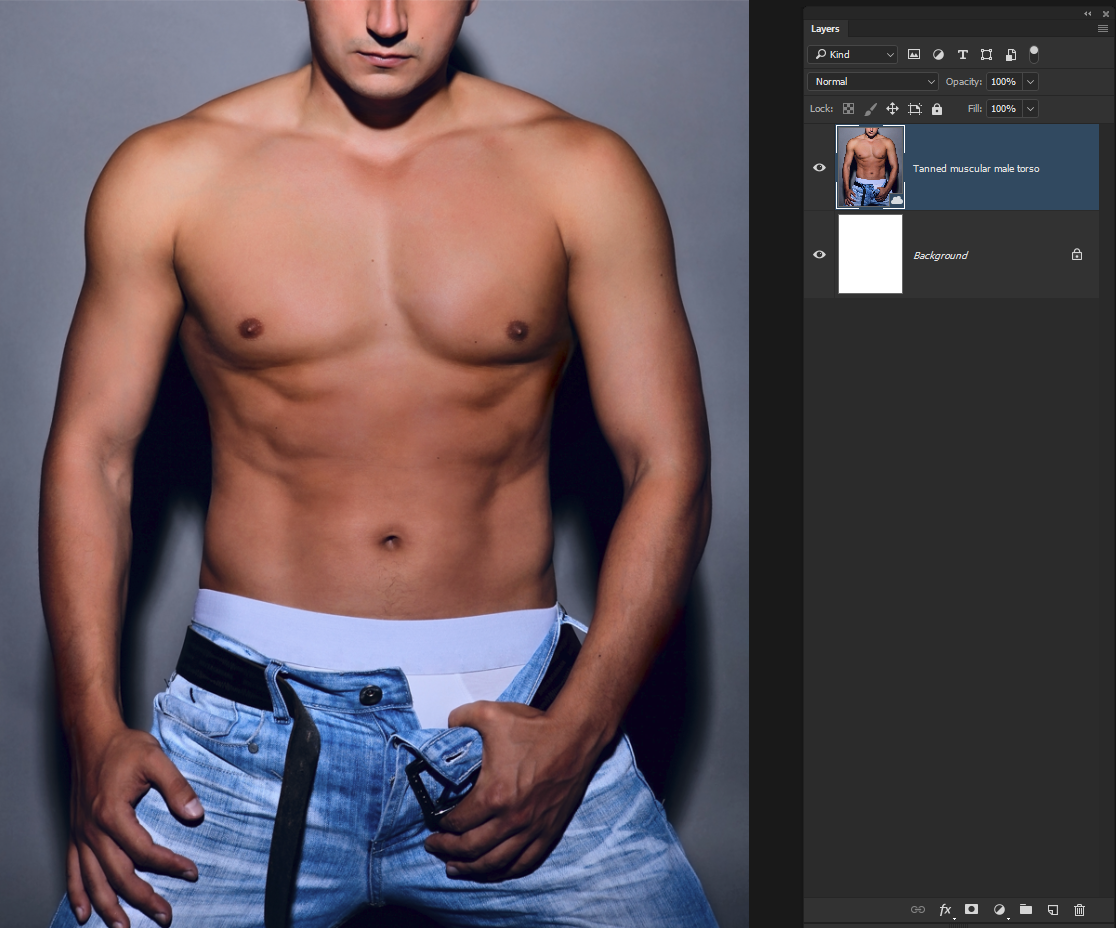Lock all layer attributes icon
Screen dimensions: 1116x928
(937, 109)
